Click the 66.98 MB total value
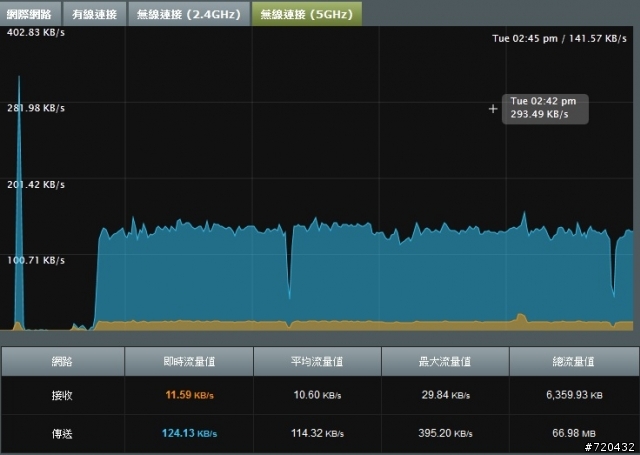Viewport: 640px width, 455px height. pos(574,433)
